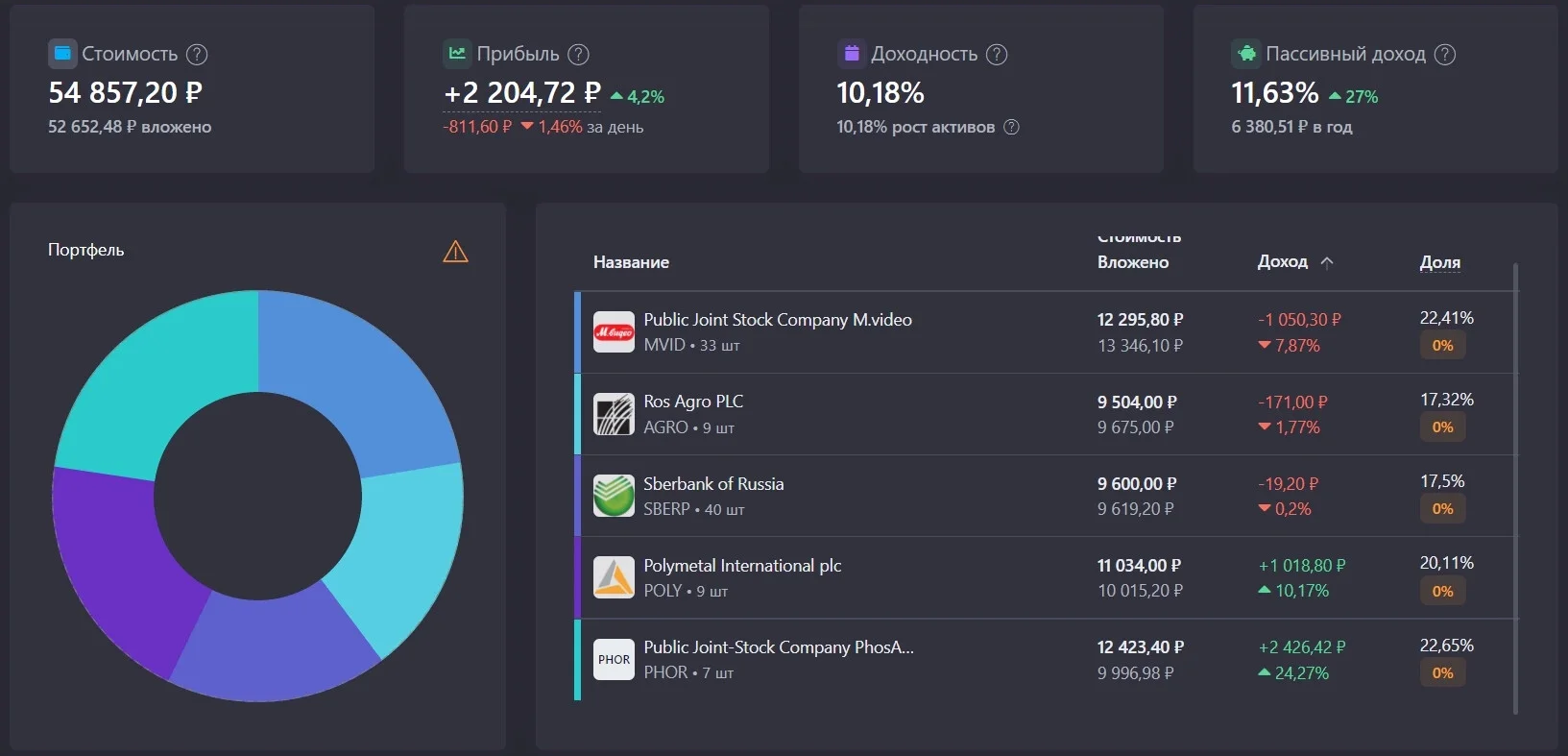1568x756 pixels.
Task: Click the MVID • 33 шт ticker line
Action: click(691, 345)
